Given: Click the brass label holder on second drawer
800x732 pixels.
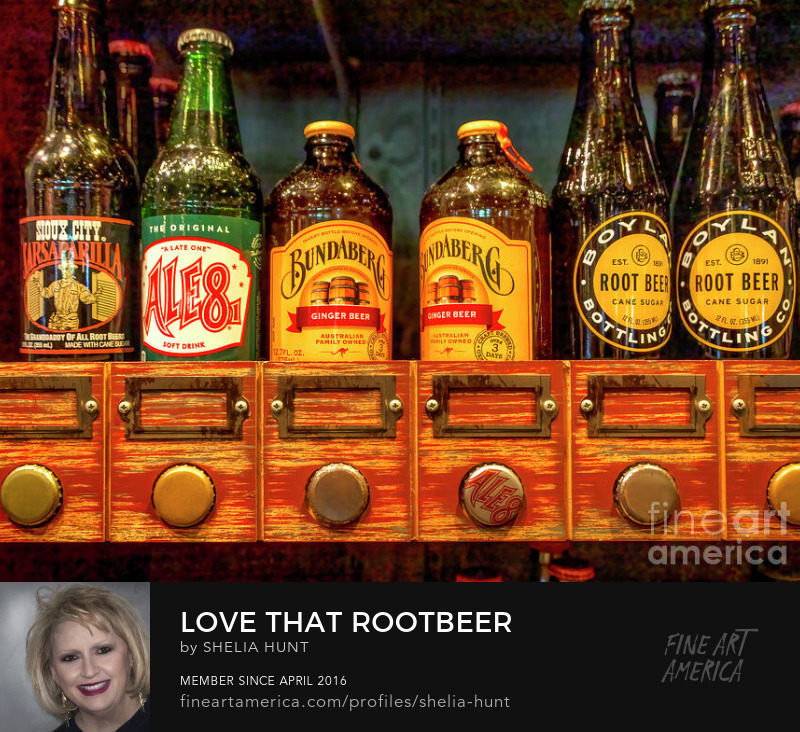Looking at the screenshot, I should 183,407.
